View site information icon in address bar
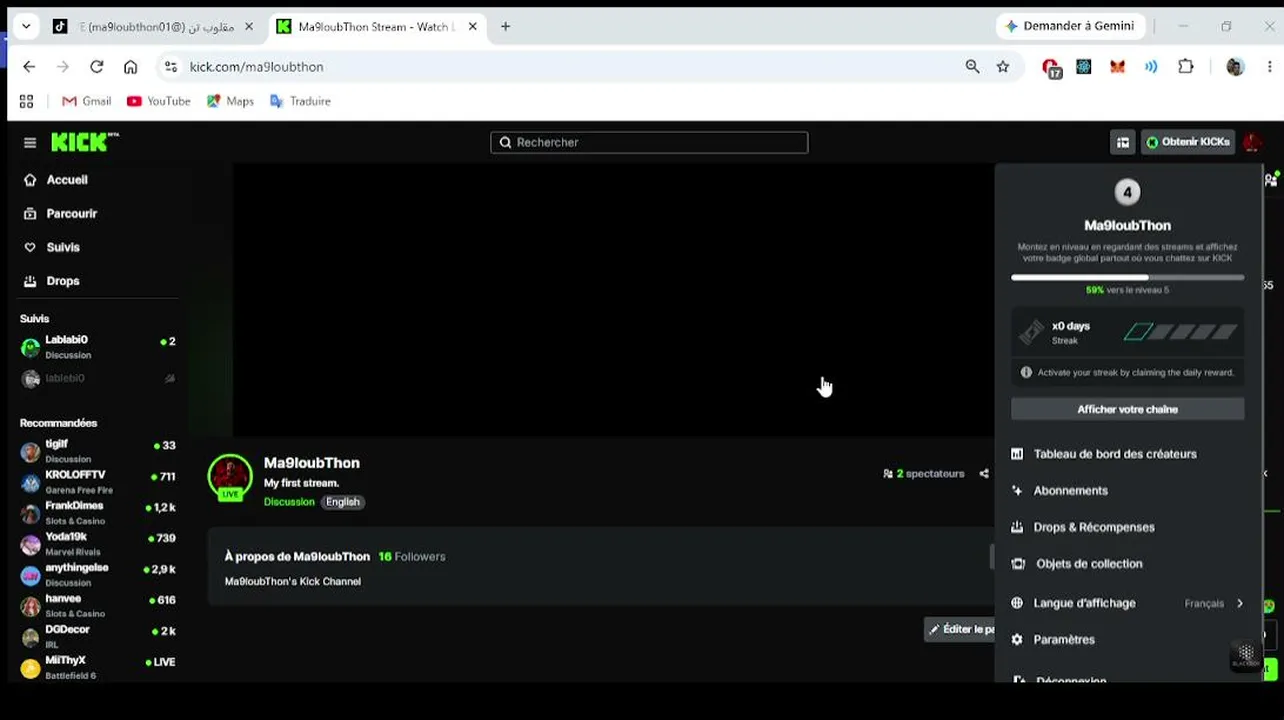Viewport: 1284px width, 720px height. tap(171, 67)
